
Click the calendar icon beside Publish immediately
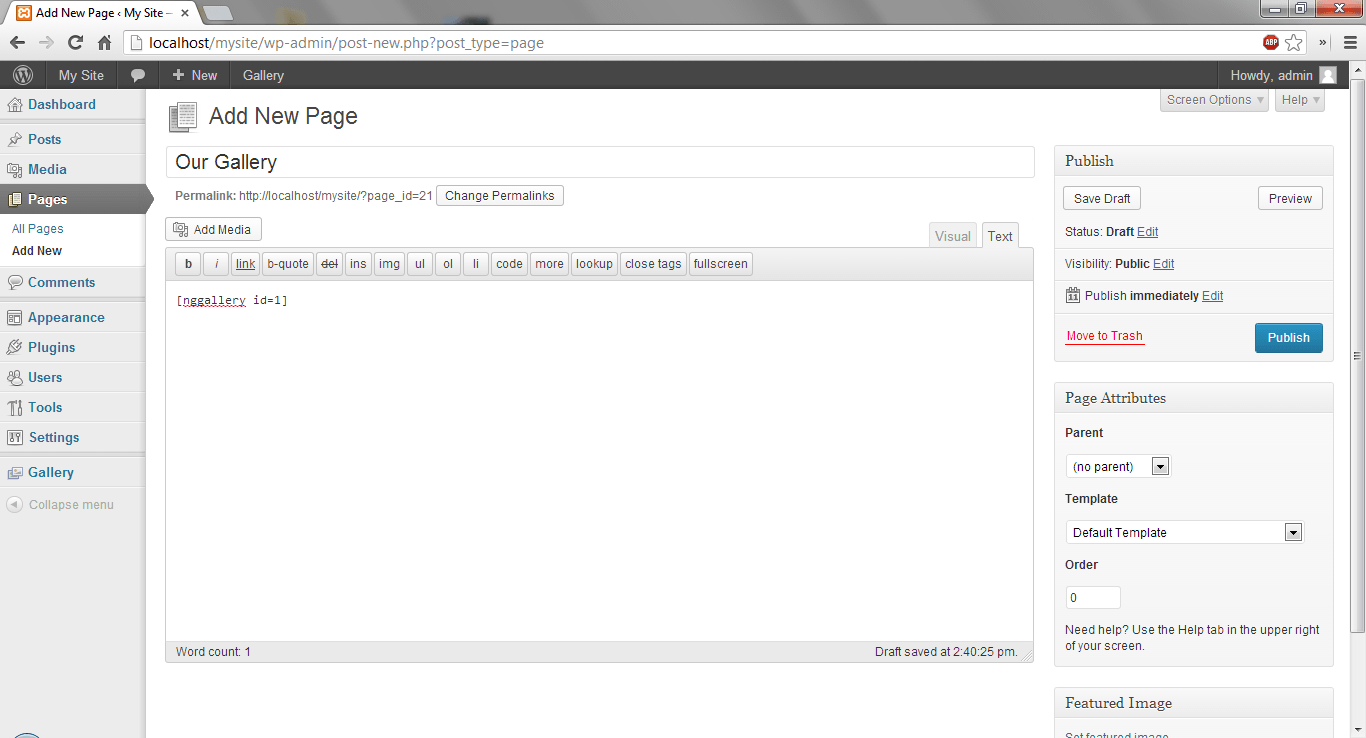pos(1073,295)
